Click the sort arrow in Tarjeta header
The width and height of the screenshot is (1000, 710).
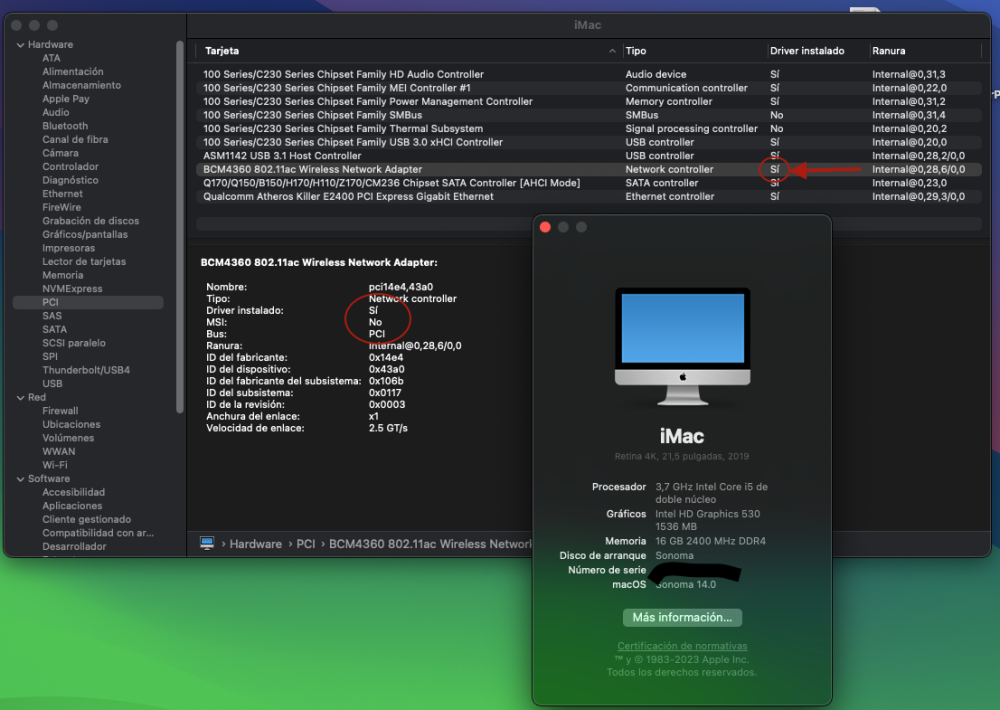[x=612, y=51]
